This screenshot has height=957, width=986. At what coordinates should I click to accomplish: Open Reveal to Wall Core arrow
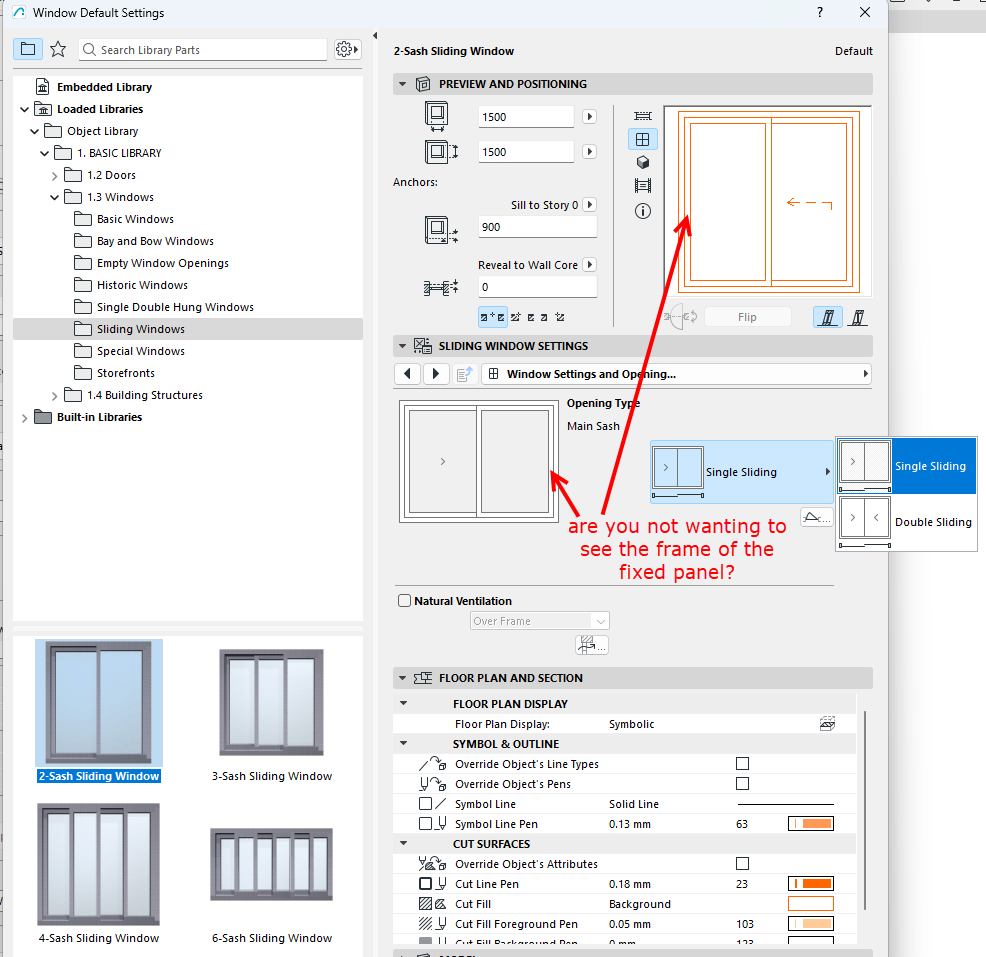589,265
